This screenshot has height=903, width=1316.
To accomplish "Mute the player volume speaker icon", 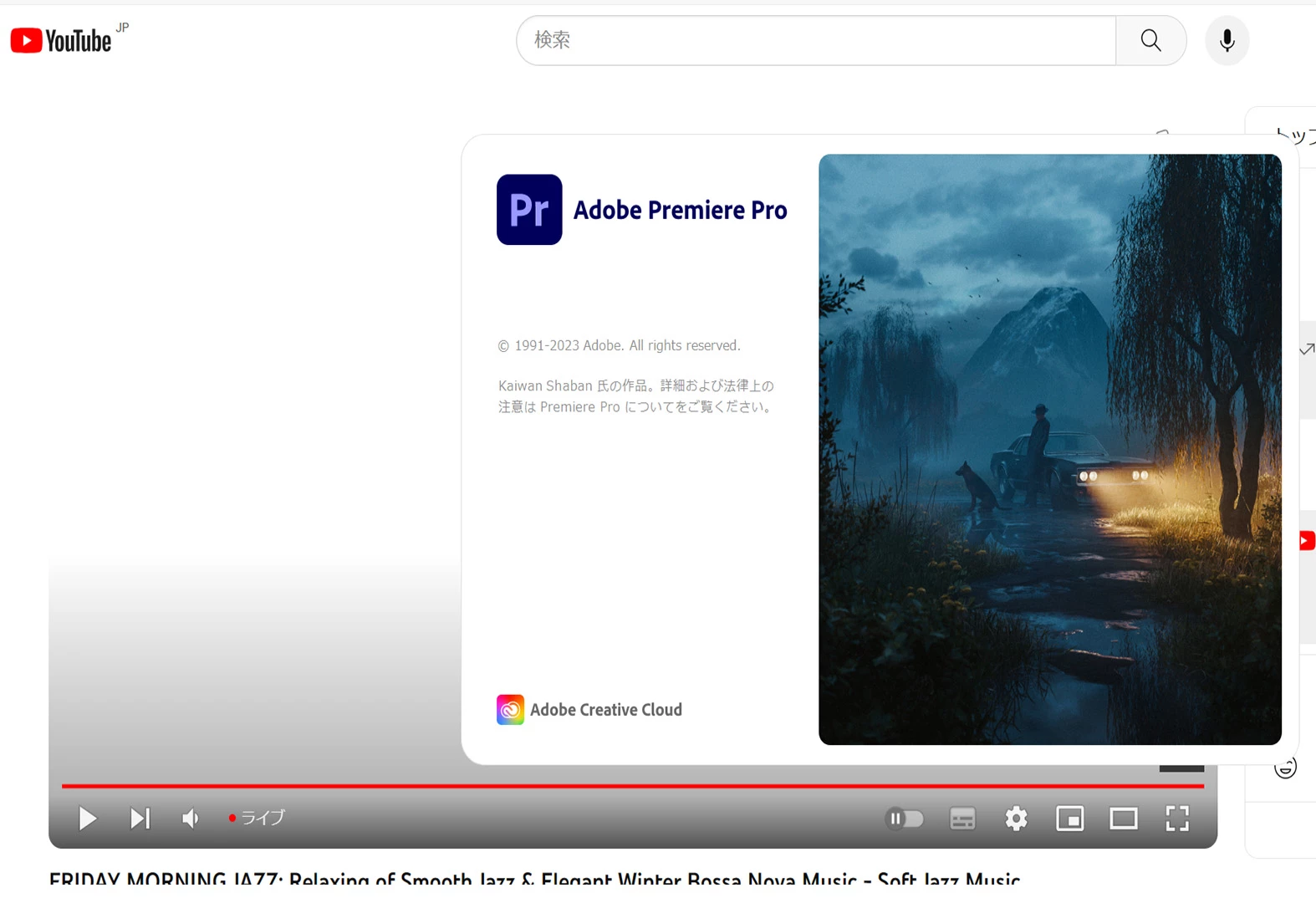I will pyautogui.click(x=191, y=818).
